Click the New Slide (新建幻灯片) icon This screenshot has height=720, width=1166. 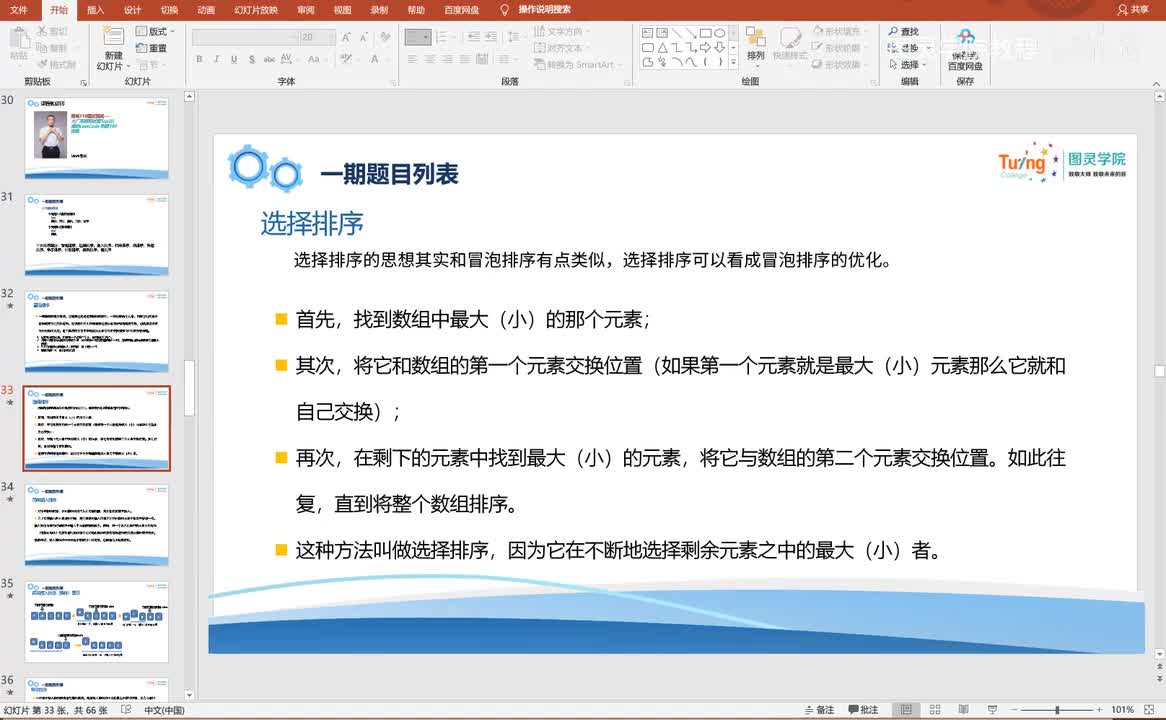coord(113,37)
